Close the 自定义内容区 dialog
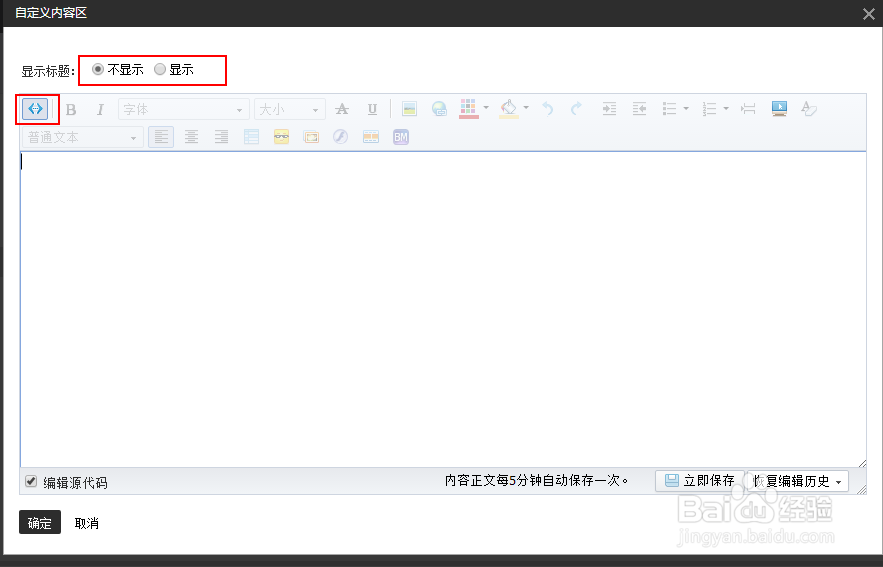Image resolution: width=883 pixels, height=567 pixels. point(868,14)
